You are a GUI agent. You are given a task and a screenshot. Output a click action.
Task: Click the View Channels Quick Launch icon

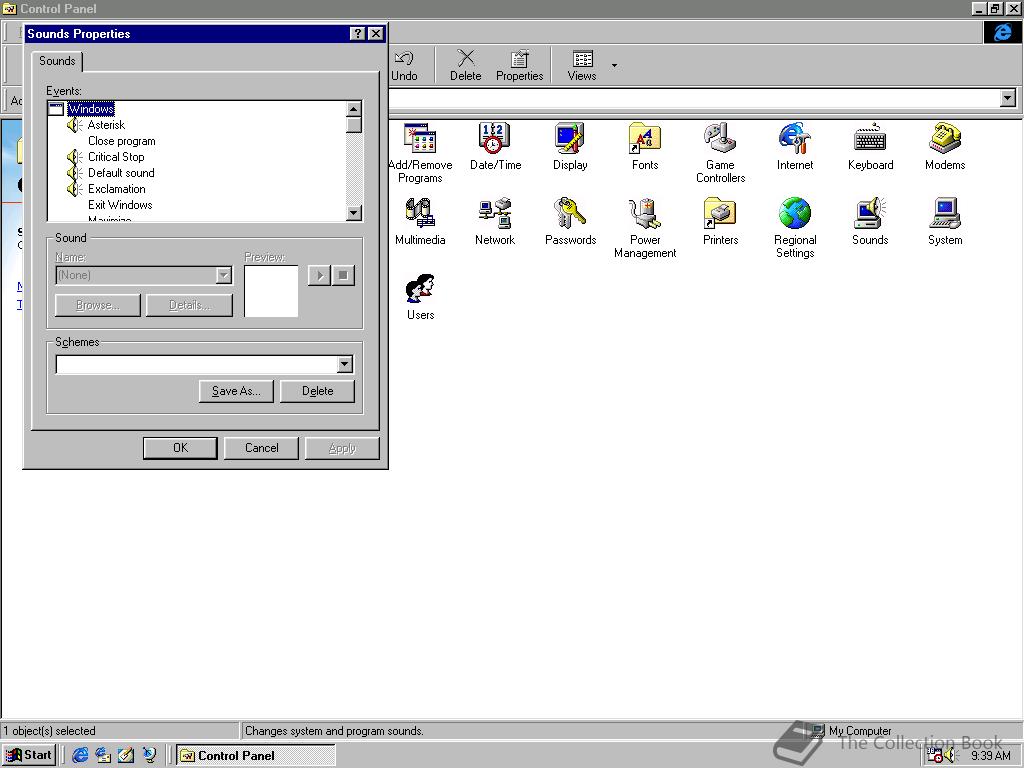point(150,756)
